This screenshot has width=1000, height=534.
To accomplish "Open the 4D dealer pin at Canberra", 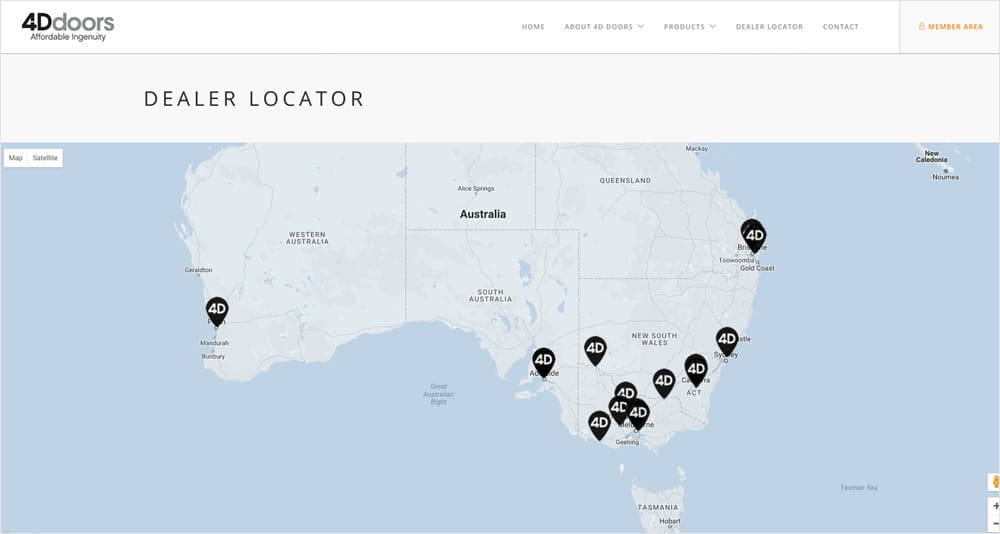I will tap(697, 368).
